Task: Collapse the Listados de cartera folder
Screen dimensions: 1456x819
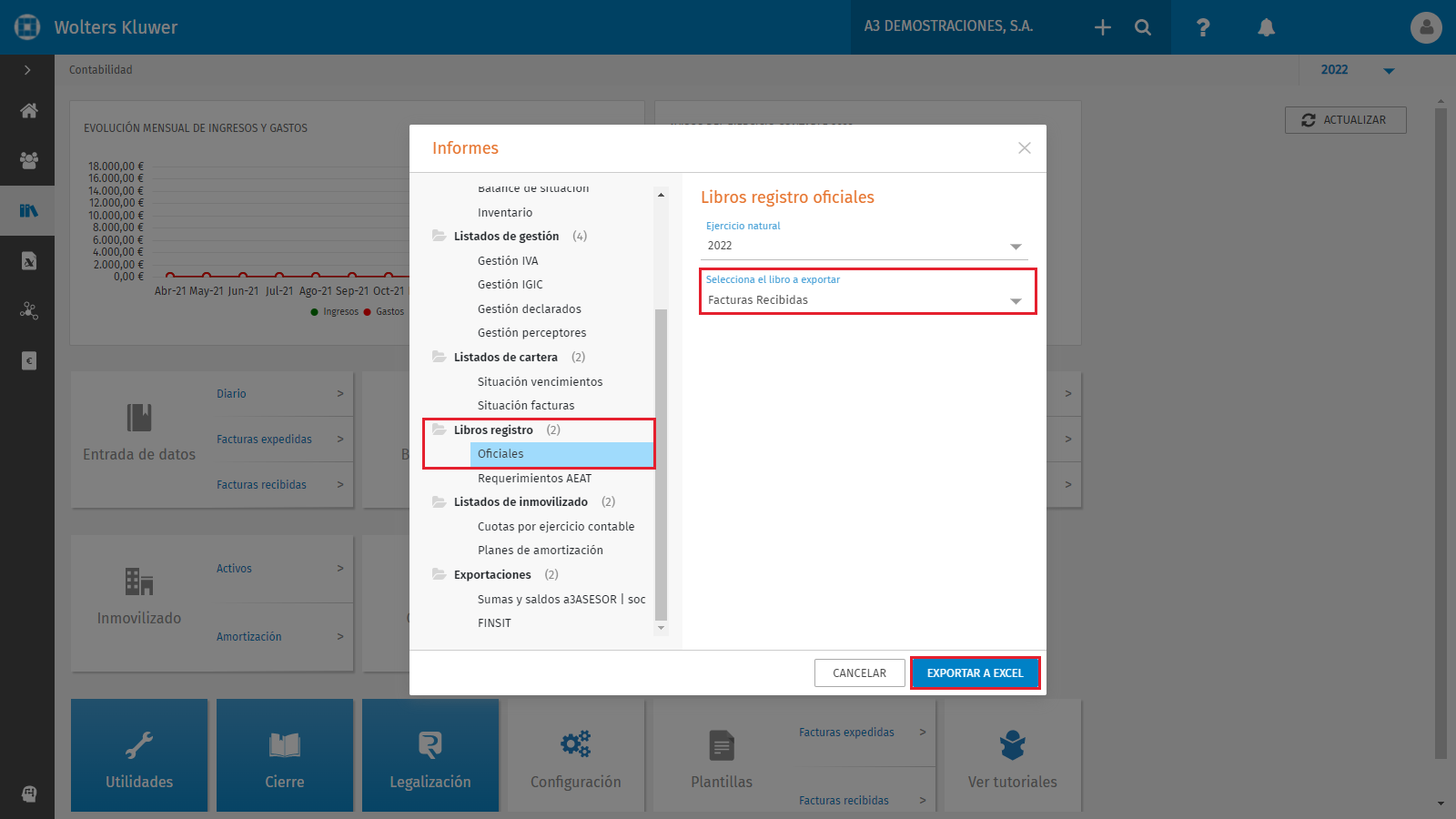Action: point(439,357)
